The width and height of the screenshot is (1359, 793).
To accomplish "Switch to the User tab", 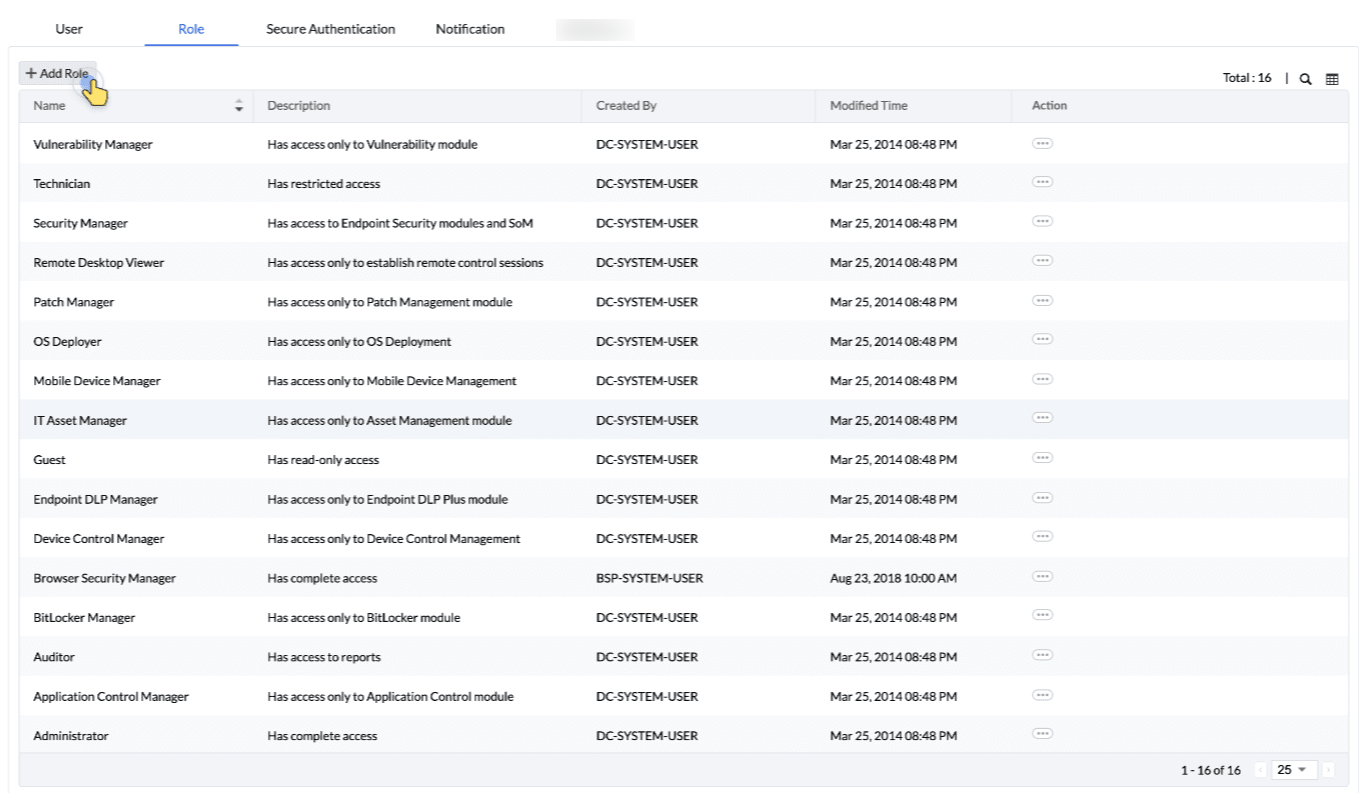I will point(68,29).
